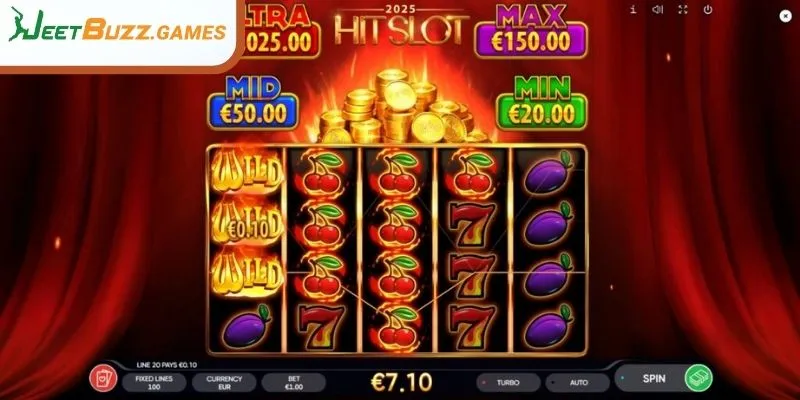800x400 pixels.
Task: Click the green spin chip icon
Action: (698, 379)
